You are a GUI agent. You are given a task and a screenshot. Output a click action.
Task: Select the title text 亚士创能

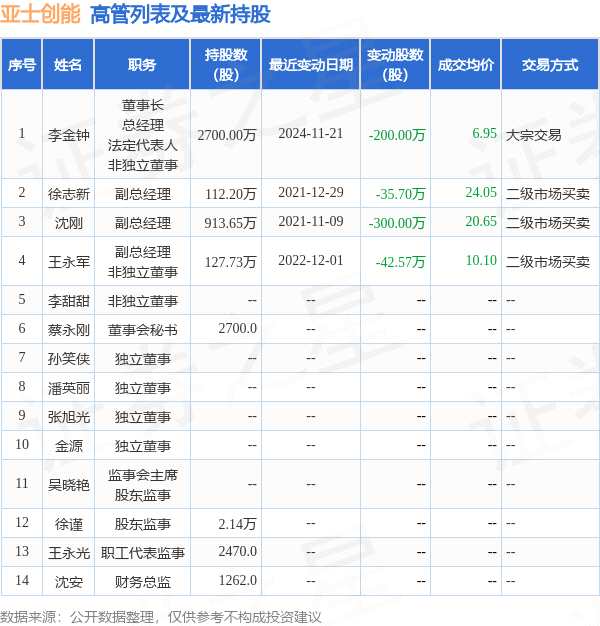(x=40, y=14)
